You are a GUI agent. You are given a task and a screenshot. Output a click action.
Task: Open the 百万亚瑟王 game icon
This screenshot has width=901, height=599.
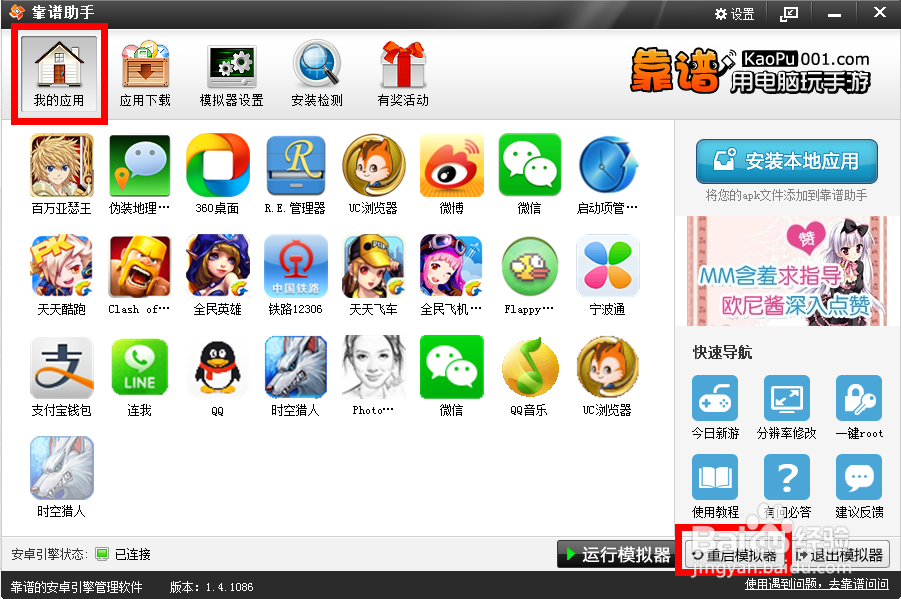(x=61, y=166)
